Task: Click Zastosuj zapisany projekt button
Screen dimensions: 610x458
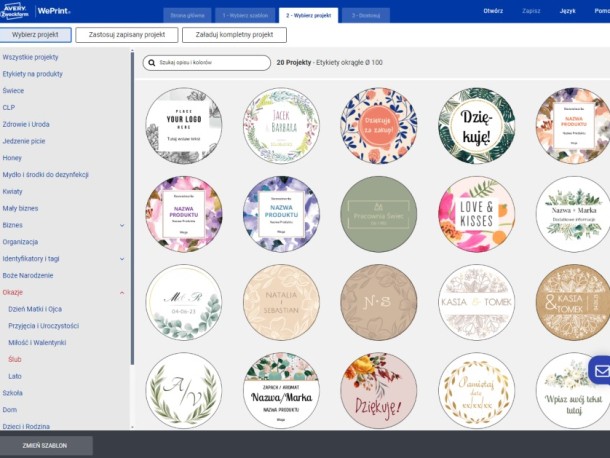Action: point(127,35)
